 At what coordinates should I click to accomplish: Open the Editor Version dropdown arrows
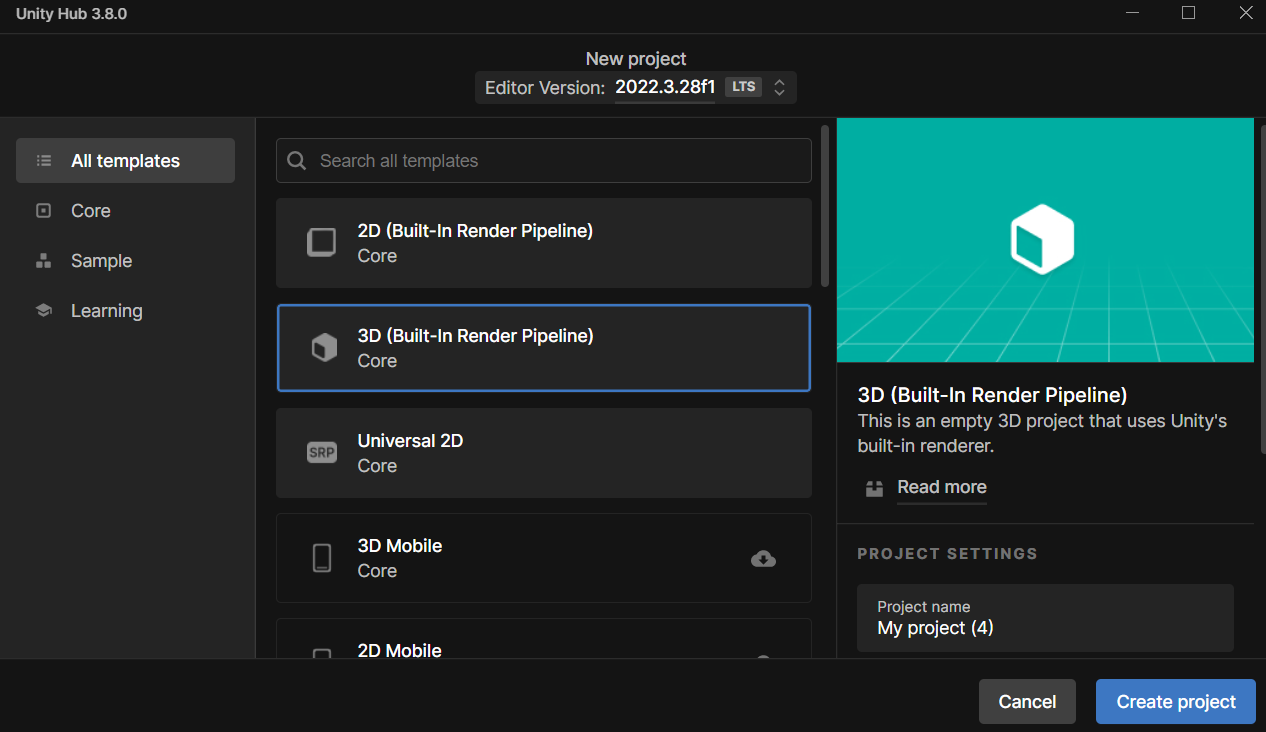pyautogui.click(x=780, y=87)
